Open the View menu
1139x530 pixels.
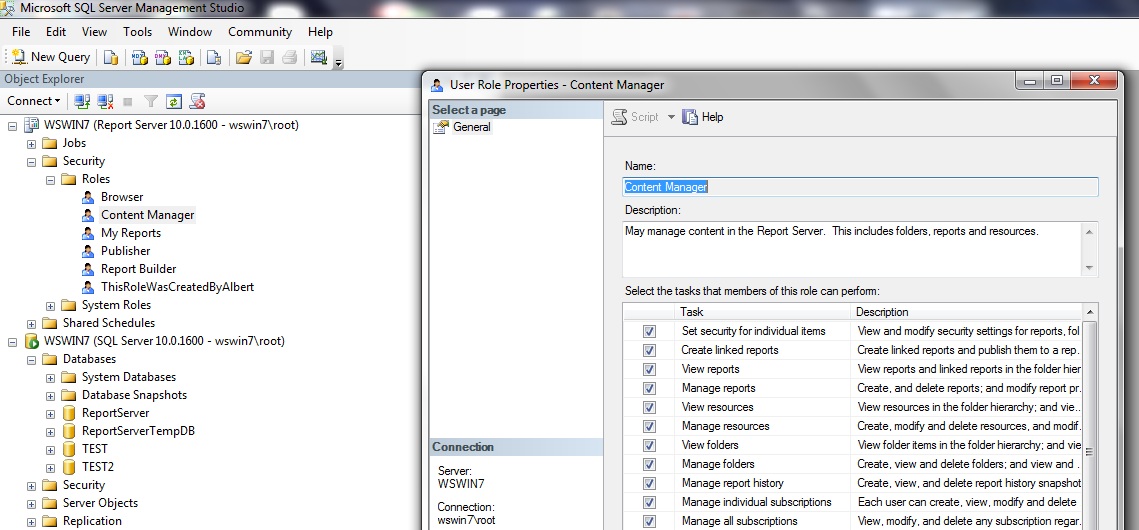click(x=94, y=32)
